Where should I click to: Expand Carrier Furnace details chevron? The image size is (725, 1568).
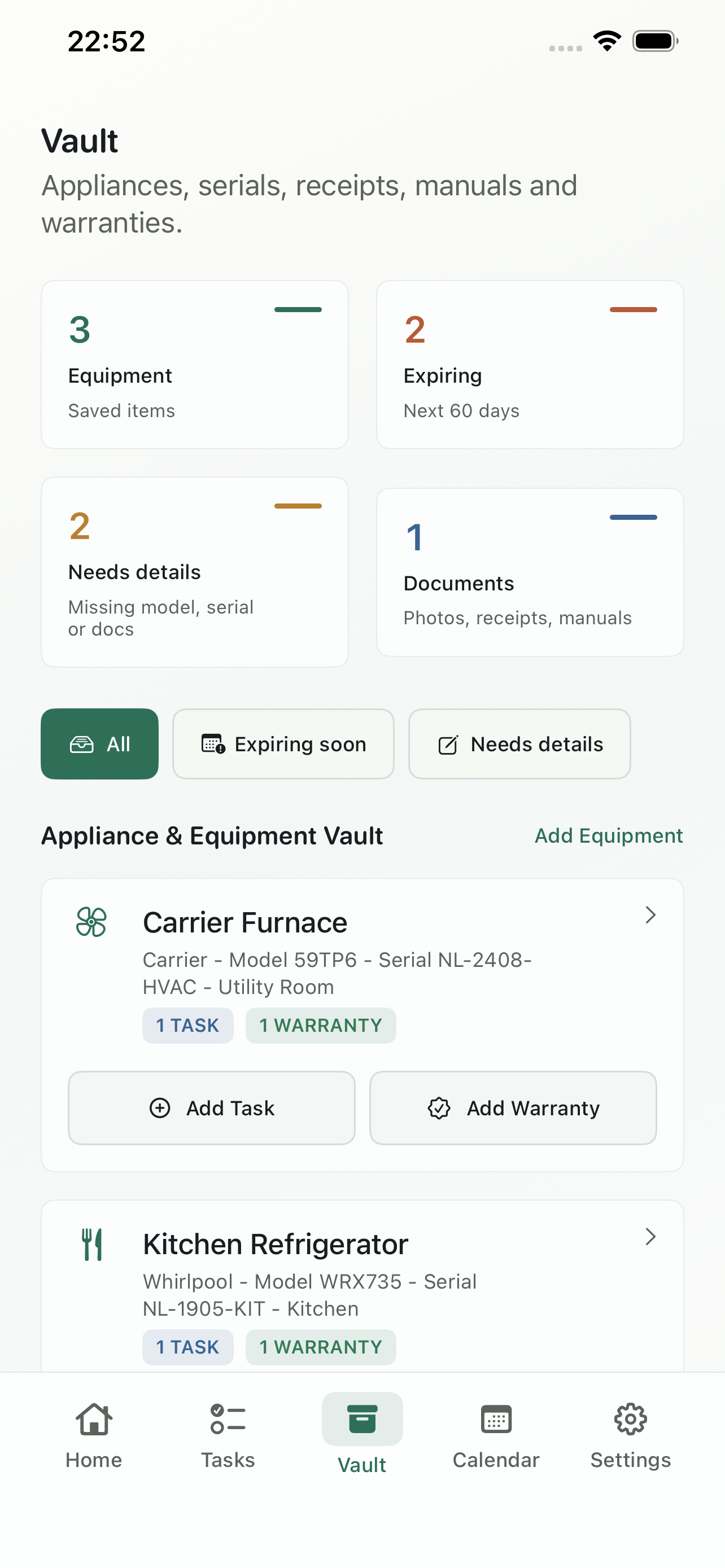[x=650, y=915]
